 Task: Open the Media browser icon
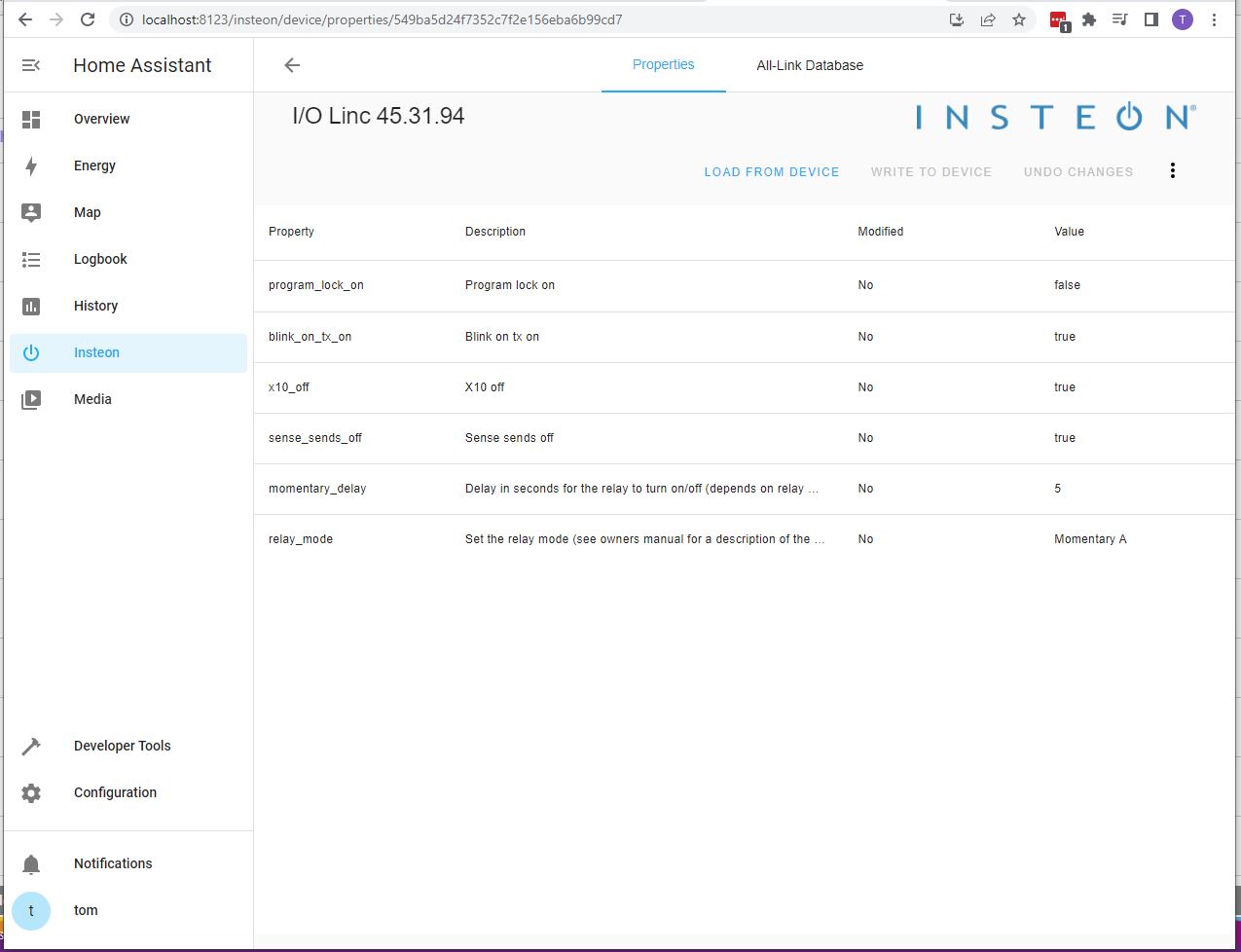[30, 398]
